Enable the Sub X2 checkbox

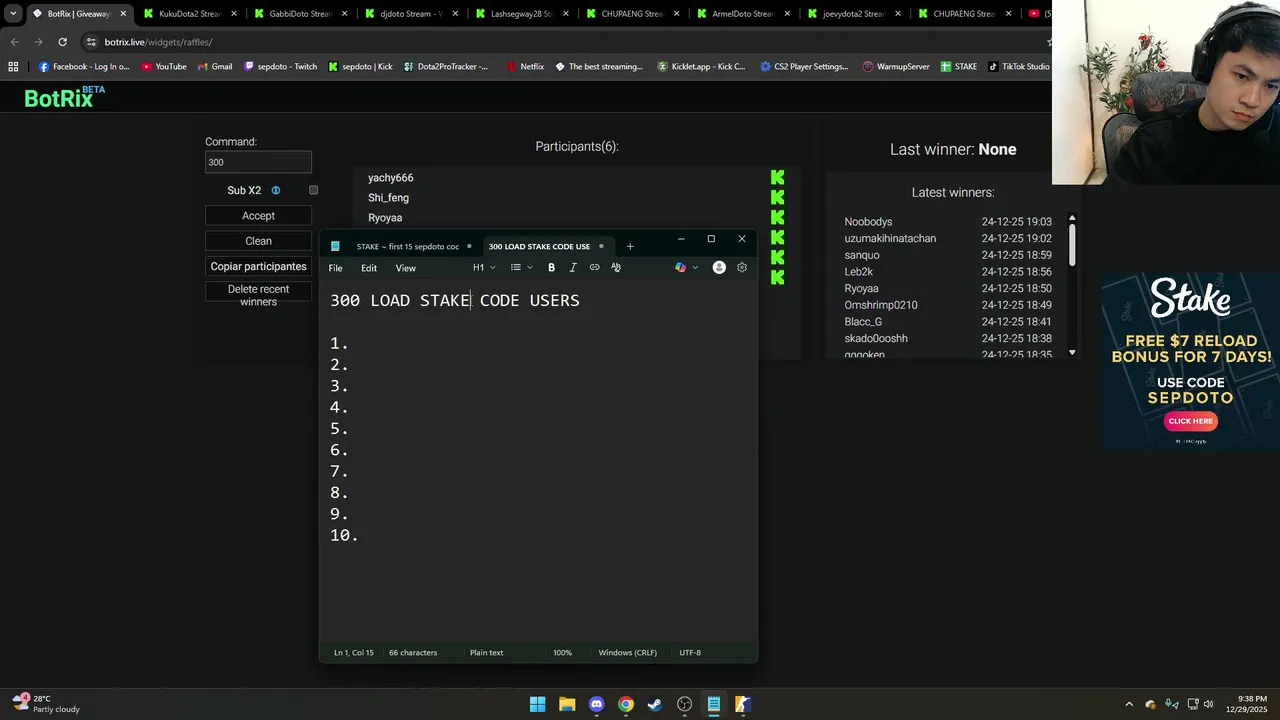(x=313, y=190)
